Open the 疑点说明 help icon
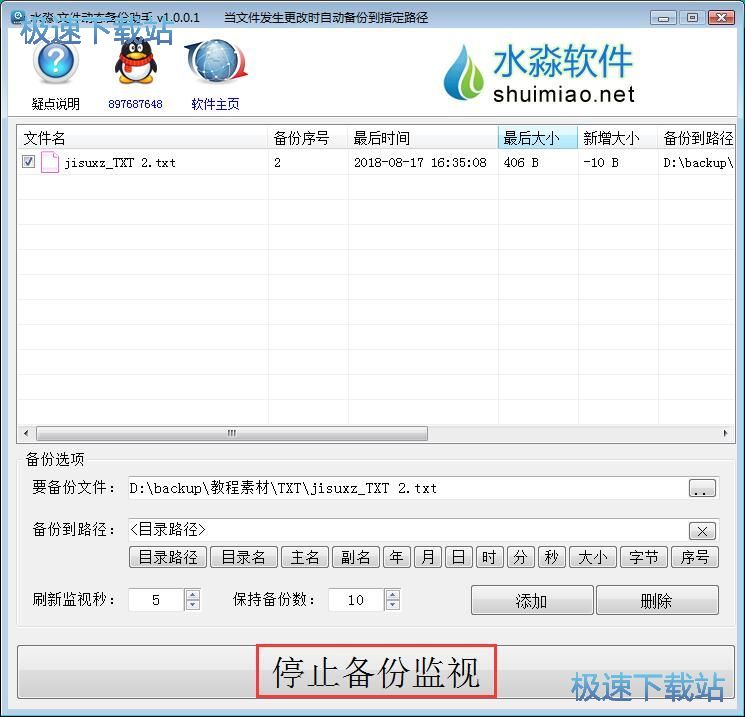The width and height of the screenshot is (745, 717). click(56, 62)
